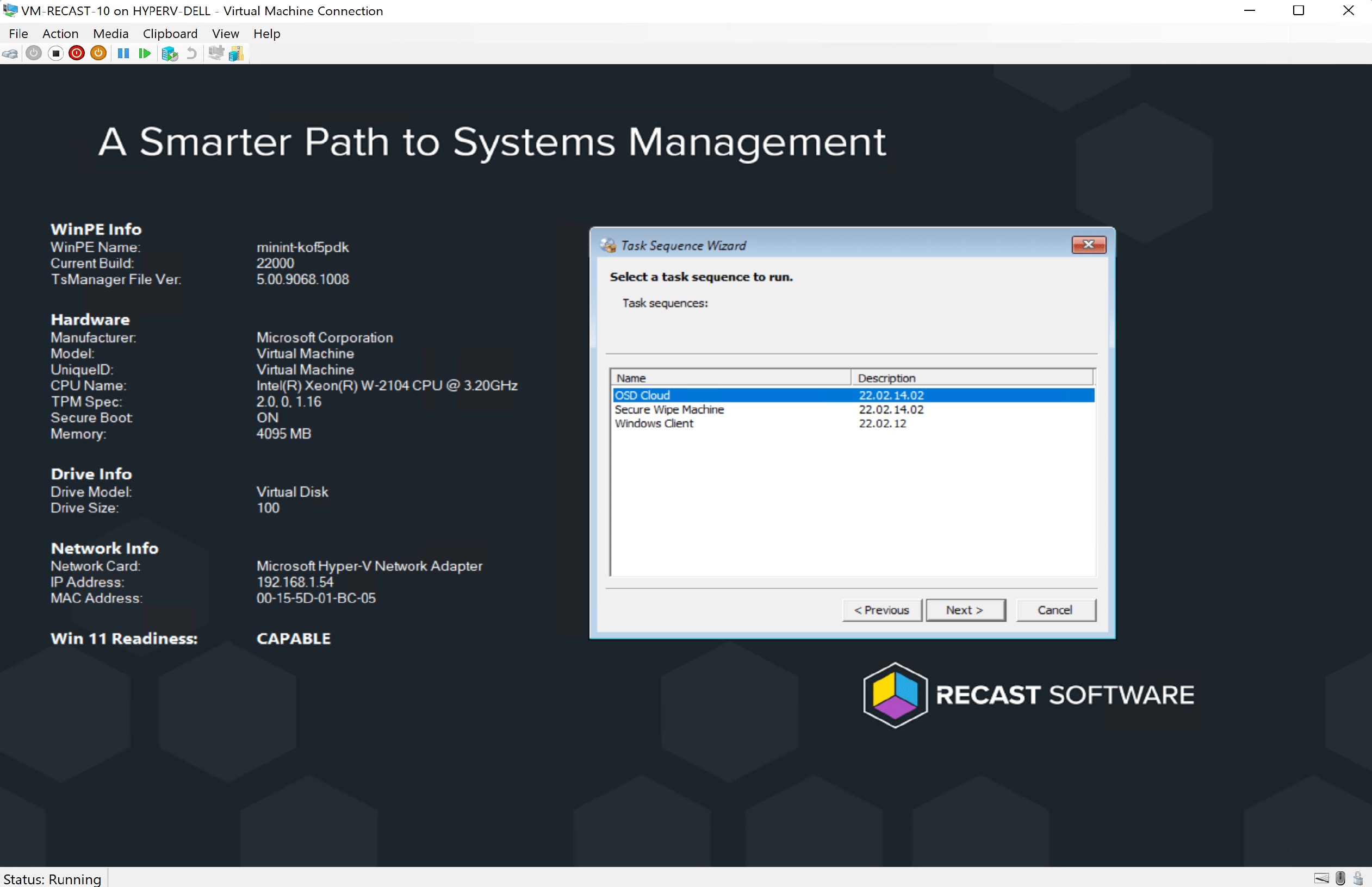Open the Clipboard menu
The height and width of the screenshot is (887, 1372).
click(170, 33)
